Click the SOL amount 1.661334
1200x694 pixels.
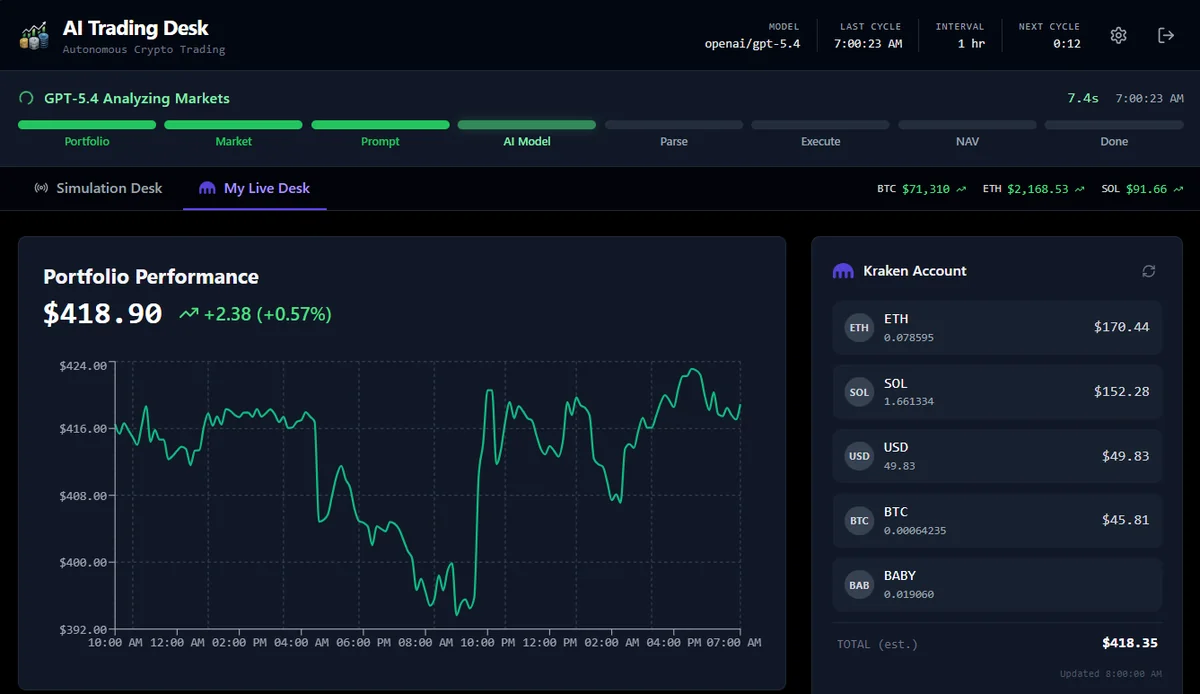tap(909, 402)
